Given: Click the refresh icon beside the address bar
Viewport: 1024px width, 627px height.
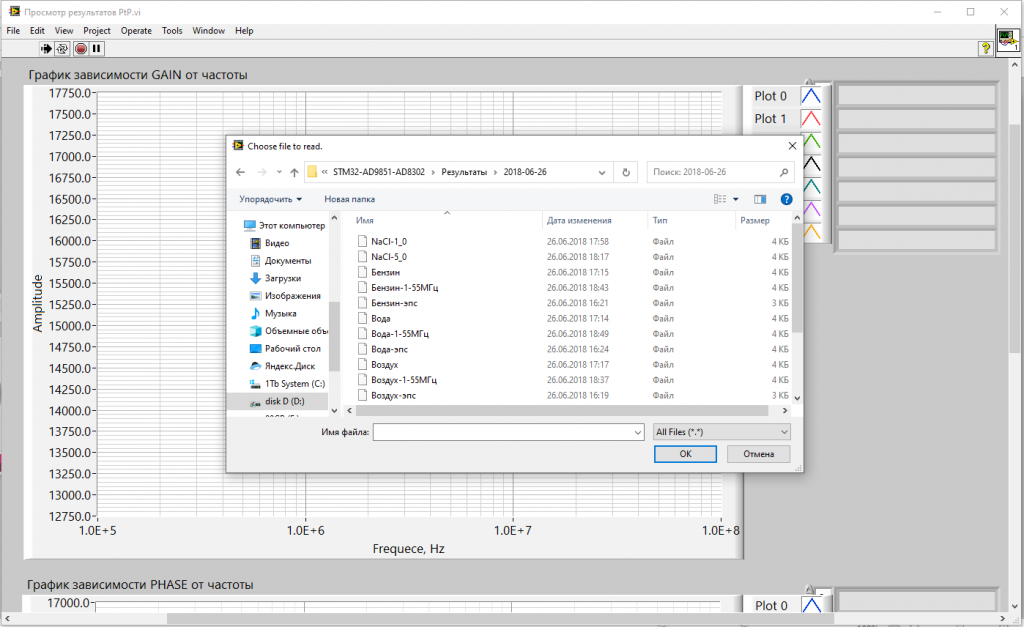Looking at the screenshot, I should pos(626,172).
